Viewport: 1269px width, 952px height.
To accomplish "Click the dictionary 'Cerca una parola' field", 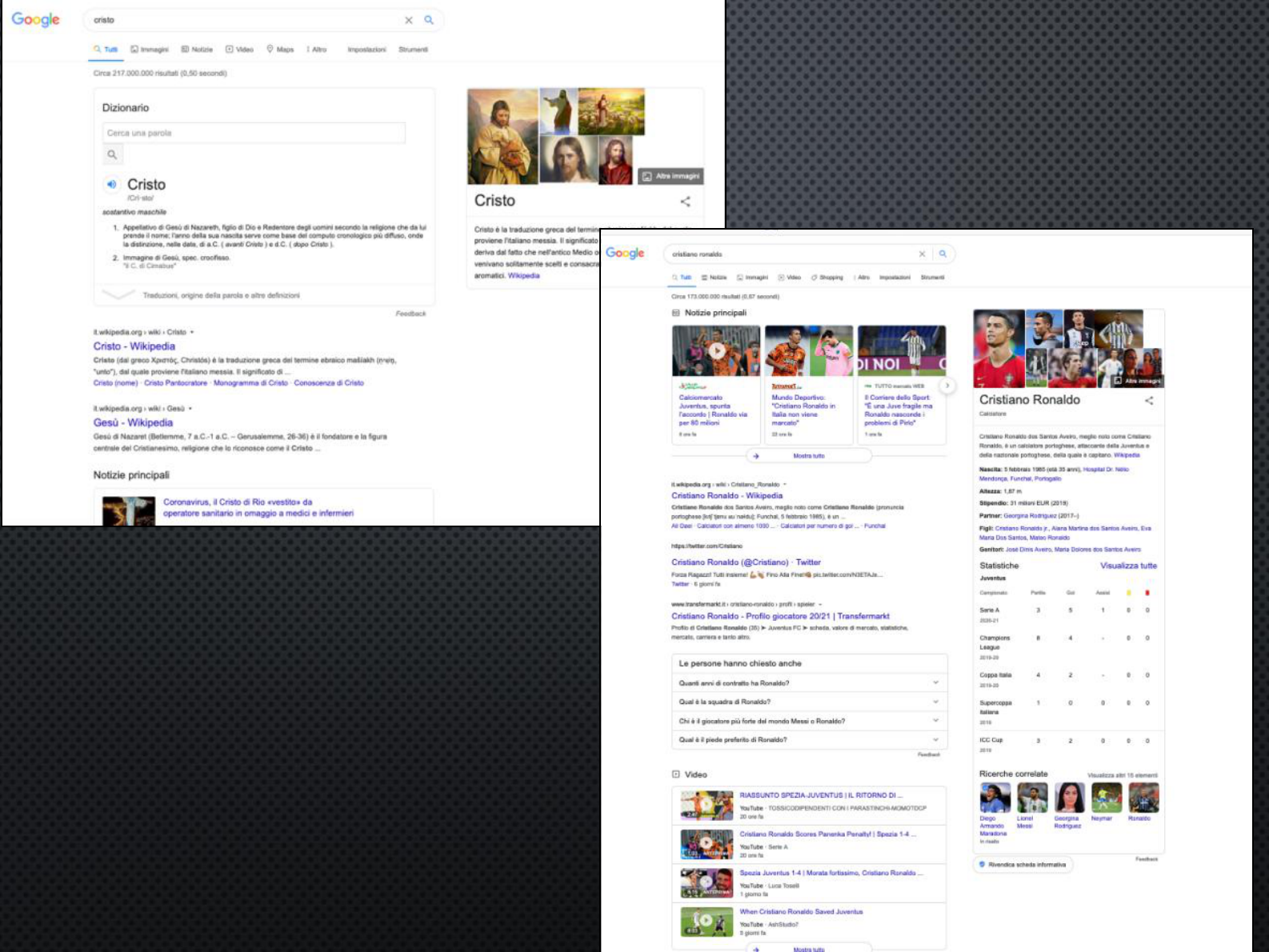I will [x=254, y=133].
